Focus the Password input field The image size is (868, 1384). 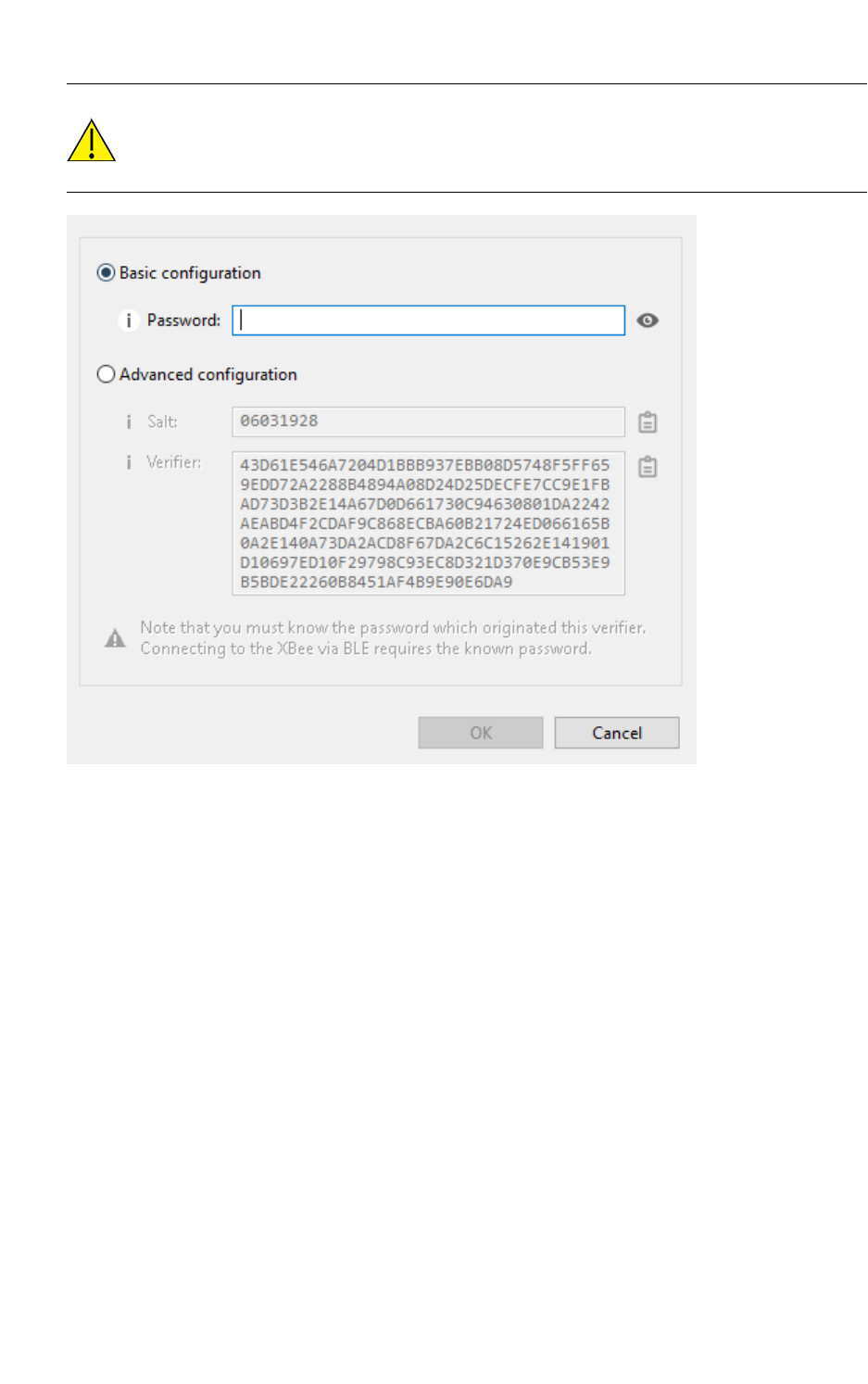[428, 321]
